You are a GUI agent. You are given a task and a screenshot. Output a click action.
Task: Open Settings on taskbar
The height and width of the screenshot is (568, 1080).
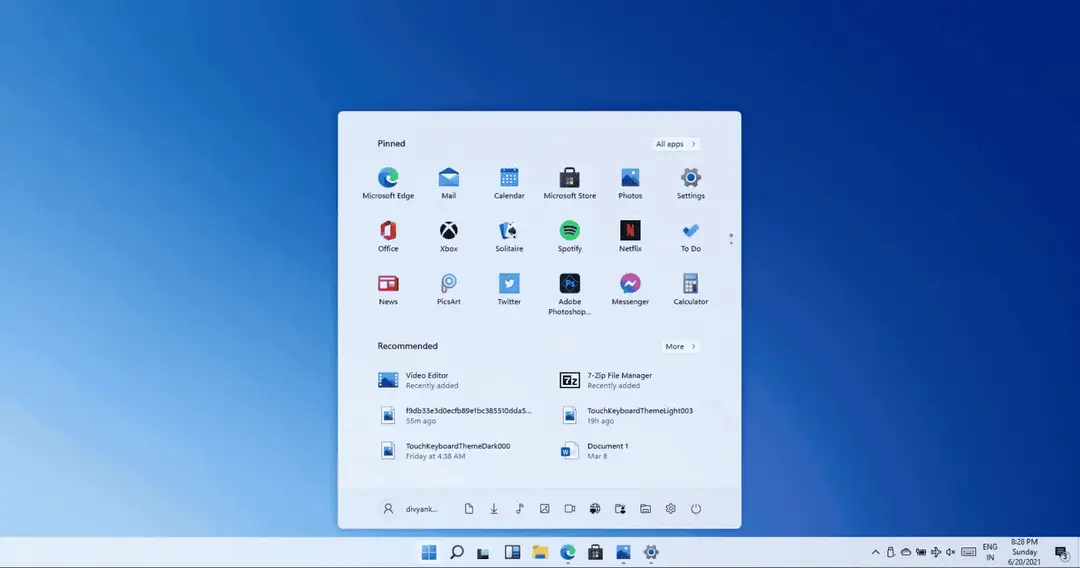click(x=651, y=552)
